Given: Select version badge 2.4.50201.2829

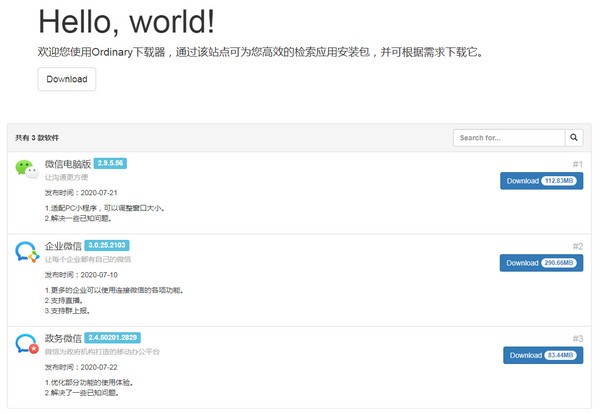Looking at the screenshot, I should (x=113, y=338).
